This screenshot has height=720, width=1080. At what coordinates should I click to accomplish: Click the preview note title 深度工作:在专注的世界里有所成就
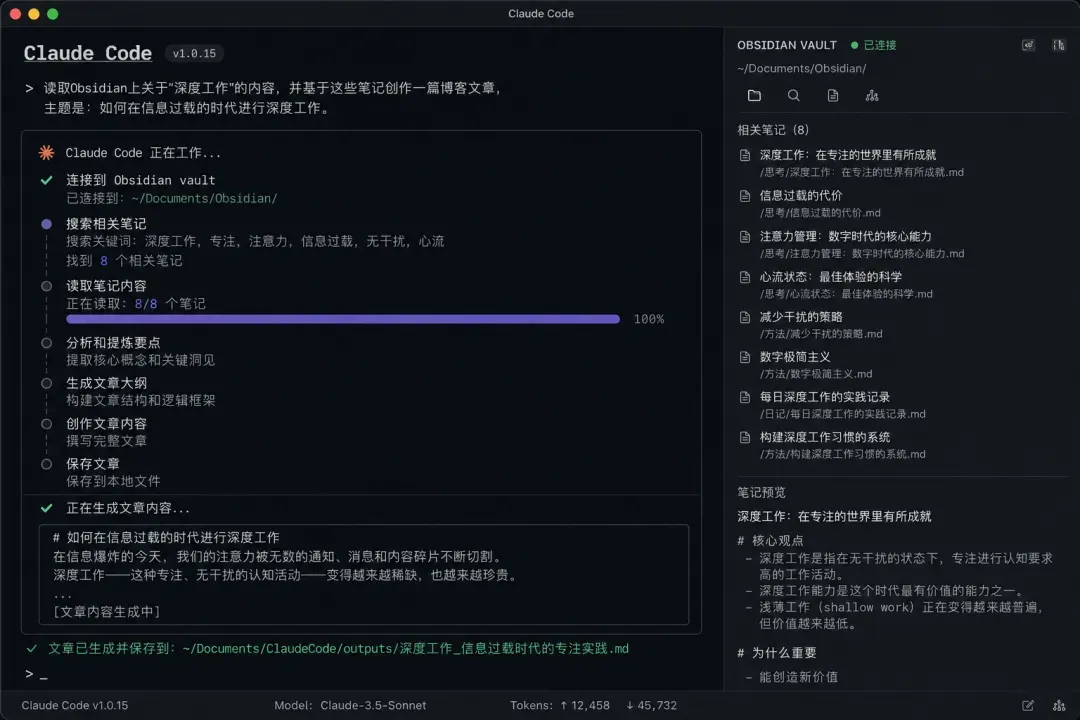pos(834,517)
